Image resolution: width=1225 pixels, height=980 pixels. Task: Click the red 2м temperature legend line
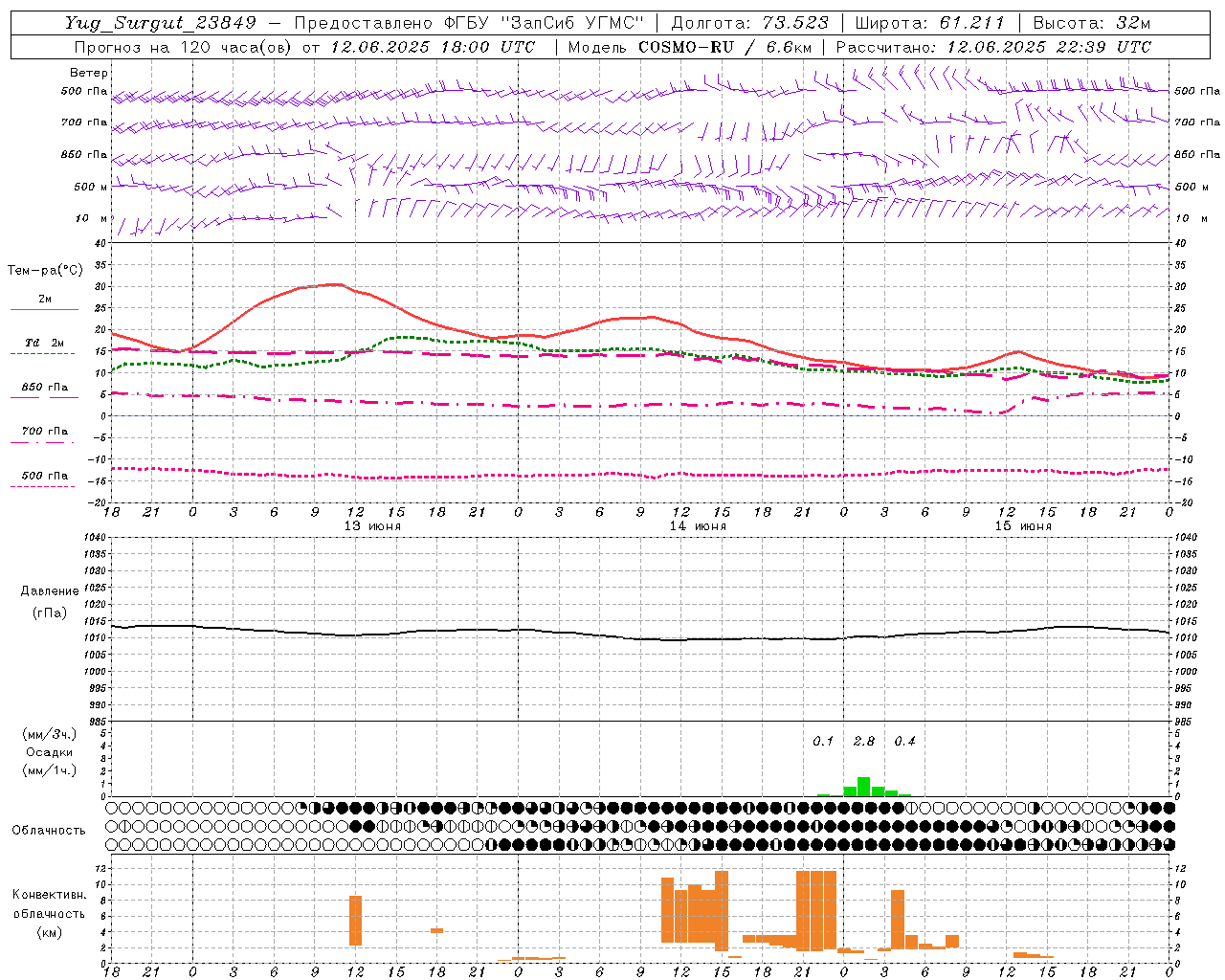[44, 309]
